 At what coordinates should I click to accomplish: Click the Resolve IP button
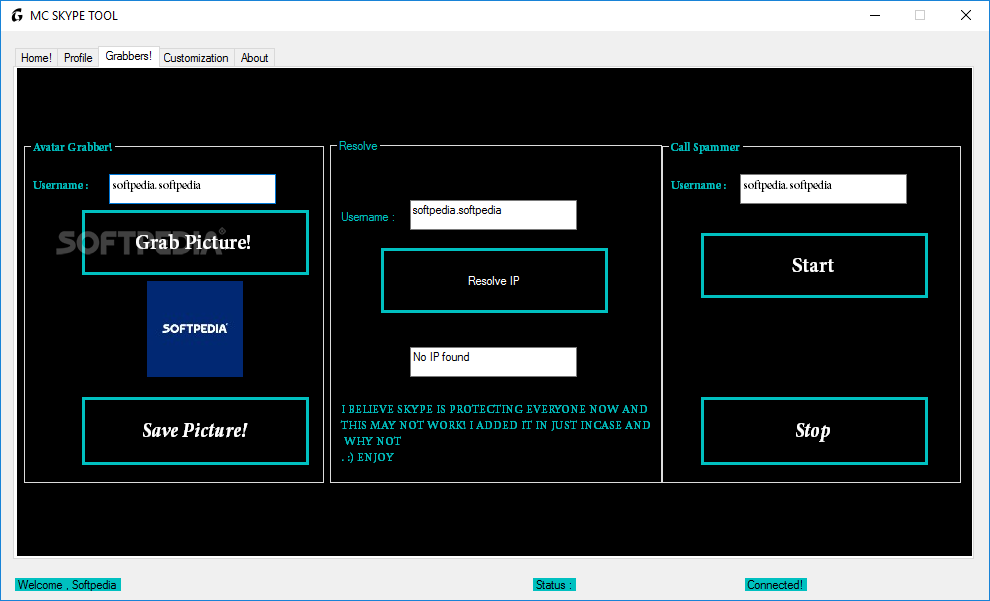click(x=494, y=280)
